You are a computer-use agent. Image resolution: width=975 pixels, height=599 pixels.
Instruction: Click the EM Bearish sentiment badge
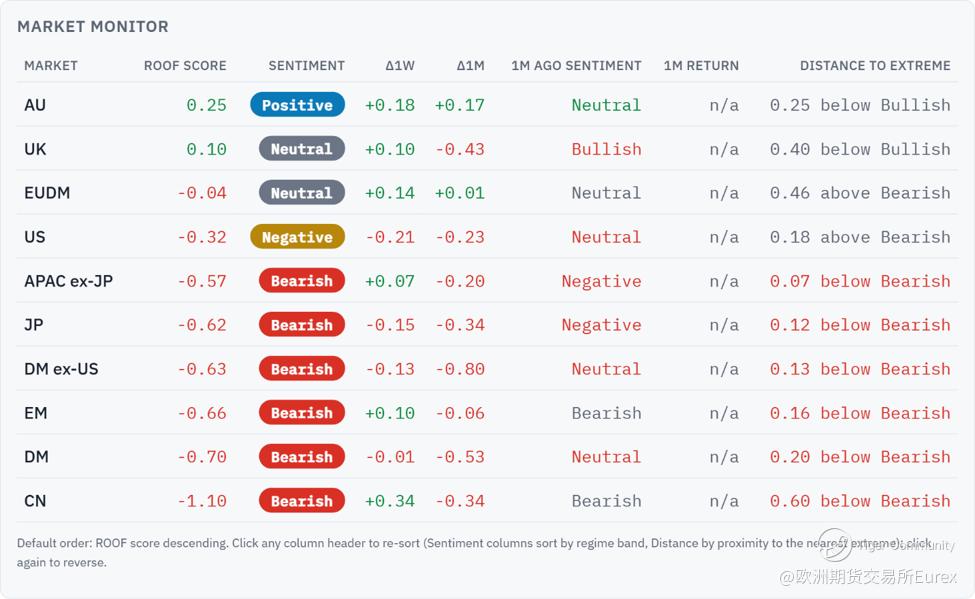(x=302, y=413)
